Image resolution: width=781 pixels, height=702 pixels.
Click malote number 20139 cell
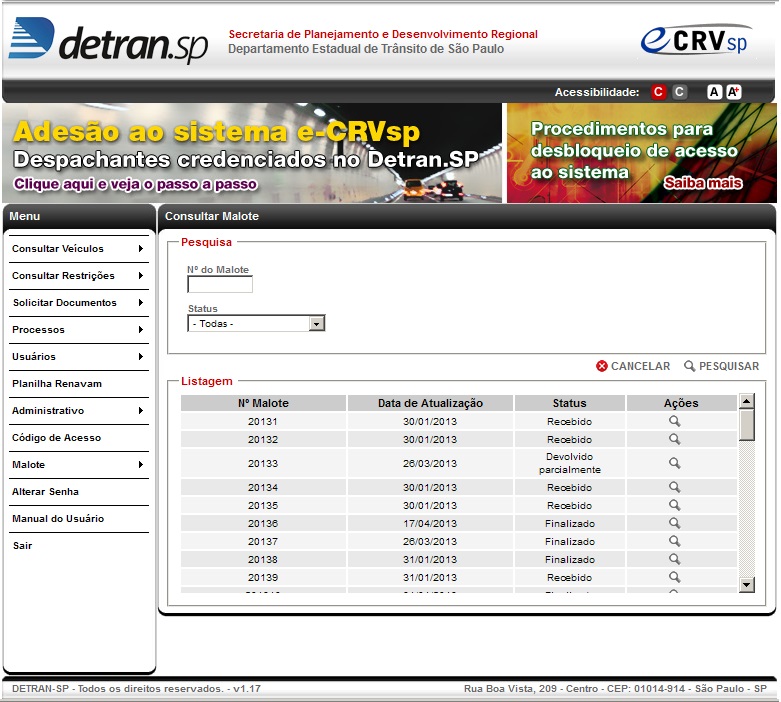(x=263, y=577)
